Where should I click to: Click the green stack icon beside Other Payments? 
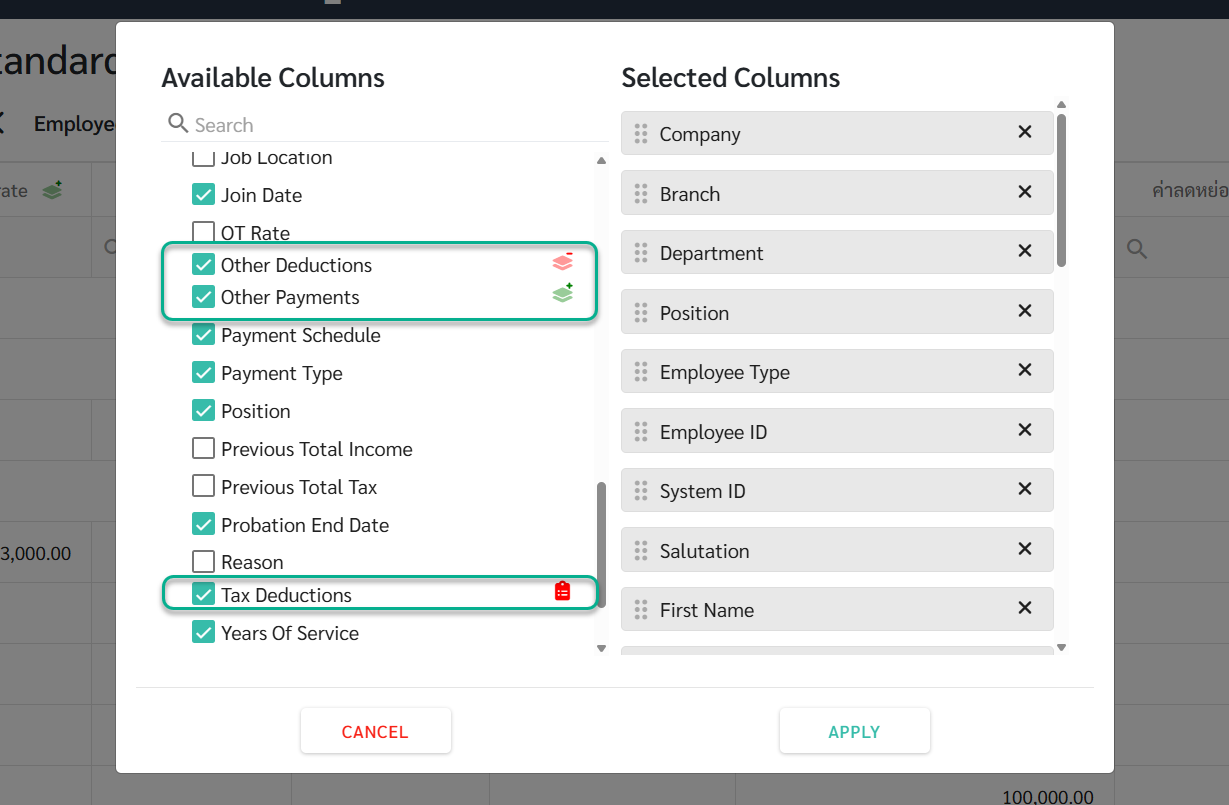(563, 294)
